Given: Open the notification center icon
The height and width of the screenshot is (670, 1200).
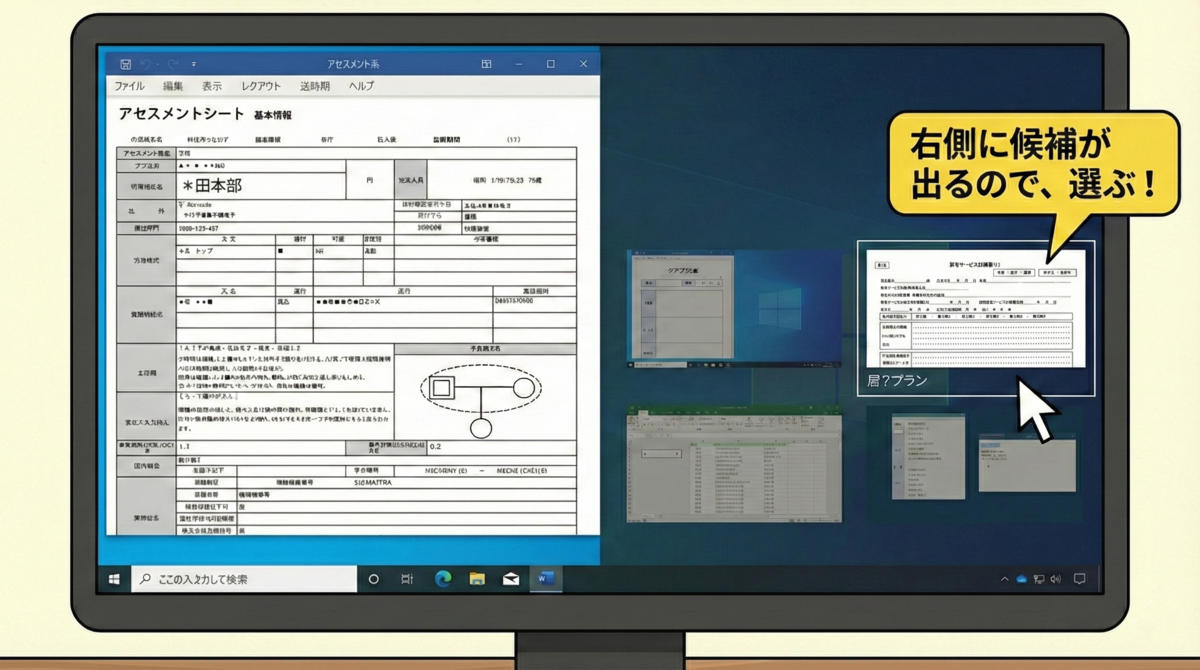Looking at the screenshot, I should pyautogui.click(x=1080, y=579).
